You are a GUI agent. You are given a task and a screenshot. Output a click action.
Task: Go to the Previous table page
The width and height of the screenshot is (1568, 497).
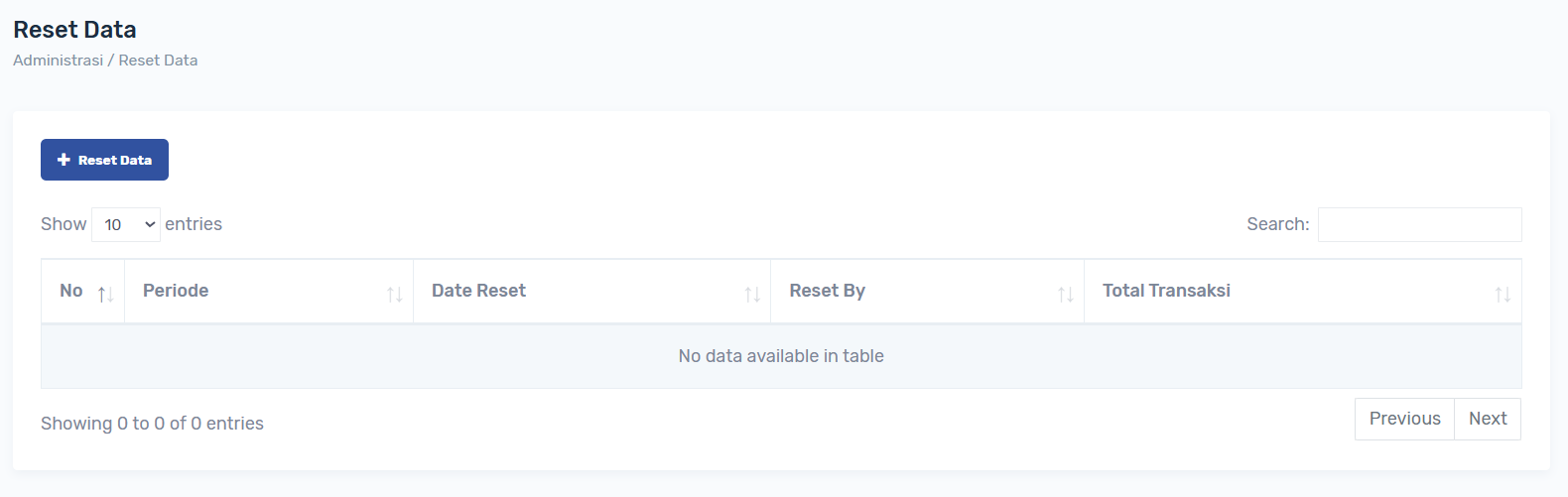pyautogui.click(x=1404, y=419)
